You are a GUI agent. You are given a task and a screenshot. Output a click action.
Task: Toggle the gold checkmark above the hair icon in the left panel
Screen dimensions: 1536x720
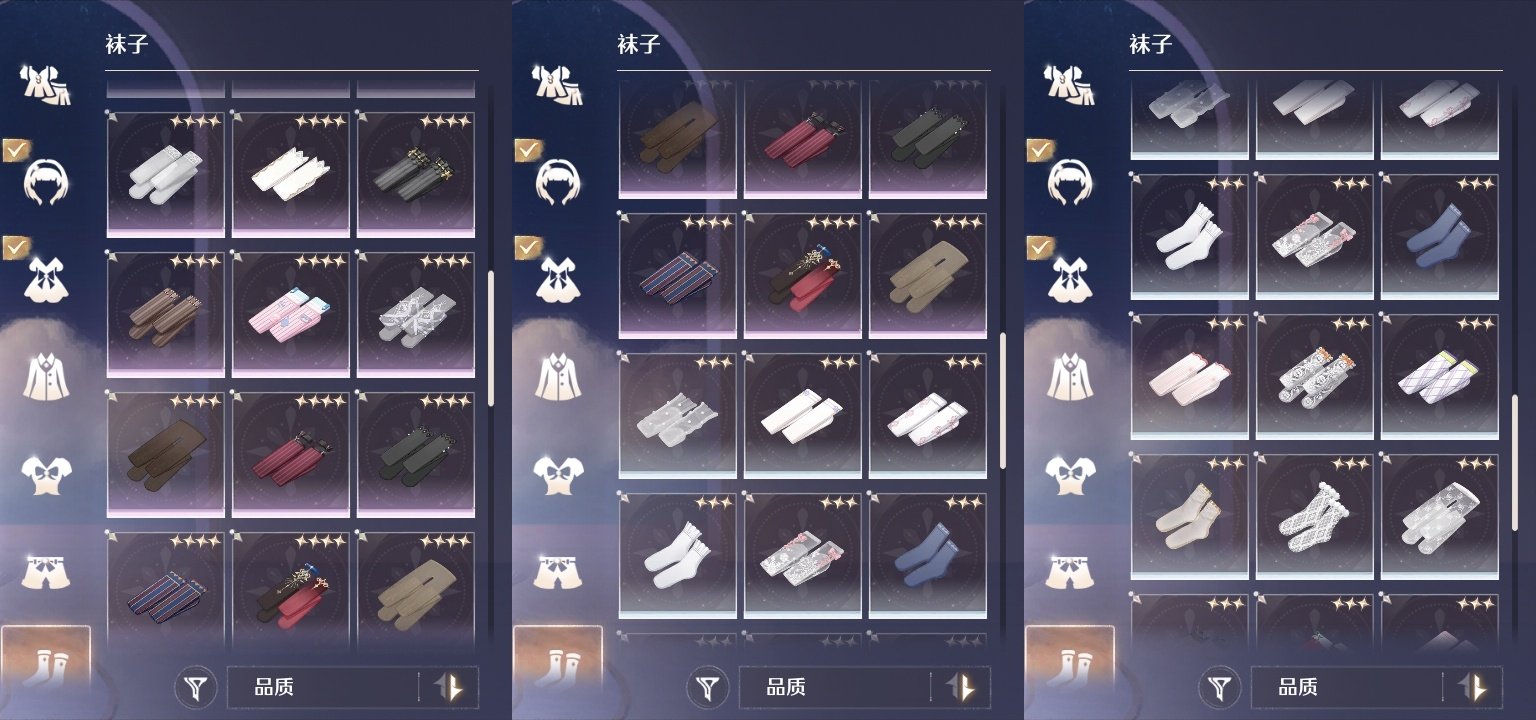pyautogui.click(x=16, y=150)
